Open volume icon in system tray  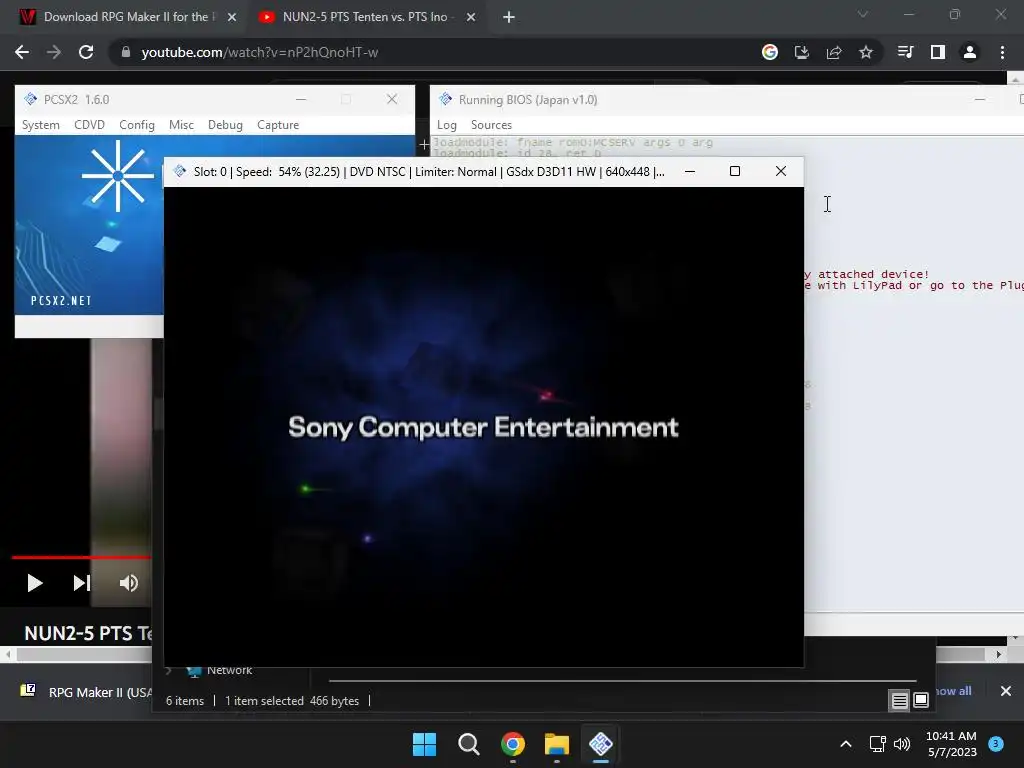[x=902, y=744]
